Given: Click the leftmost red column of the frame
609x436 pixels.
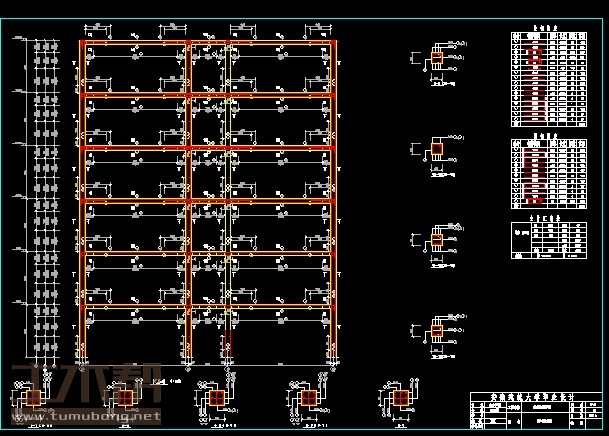Looking at the screenshot, I should pos(83,200).
